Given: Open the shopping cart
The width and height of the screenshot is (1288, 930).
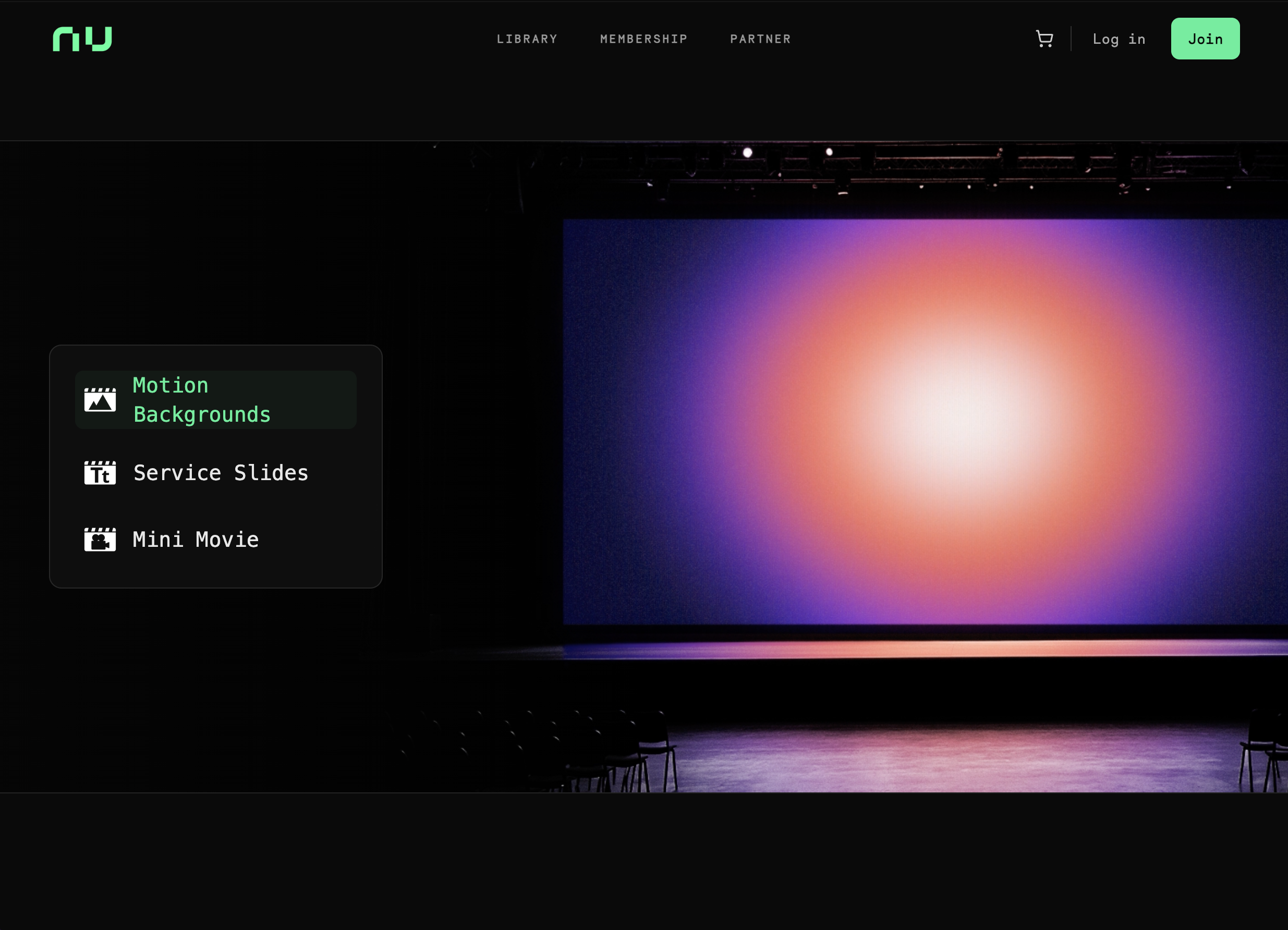Looking at the screenshot, I should click(x=1044, y=39).
